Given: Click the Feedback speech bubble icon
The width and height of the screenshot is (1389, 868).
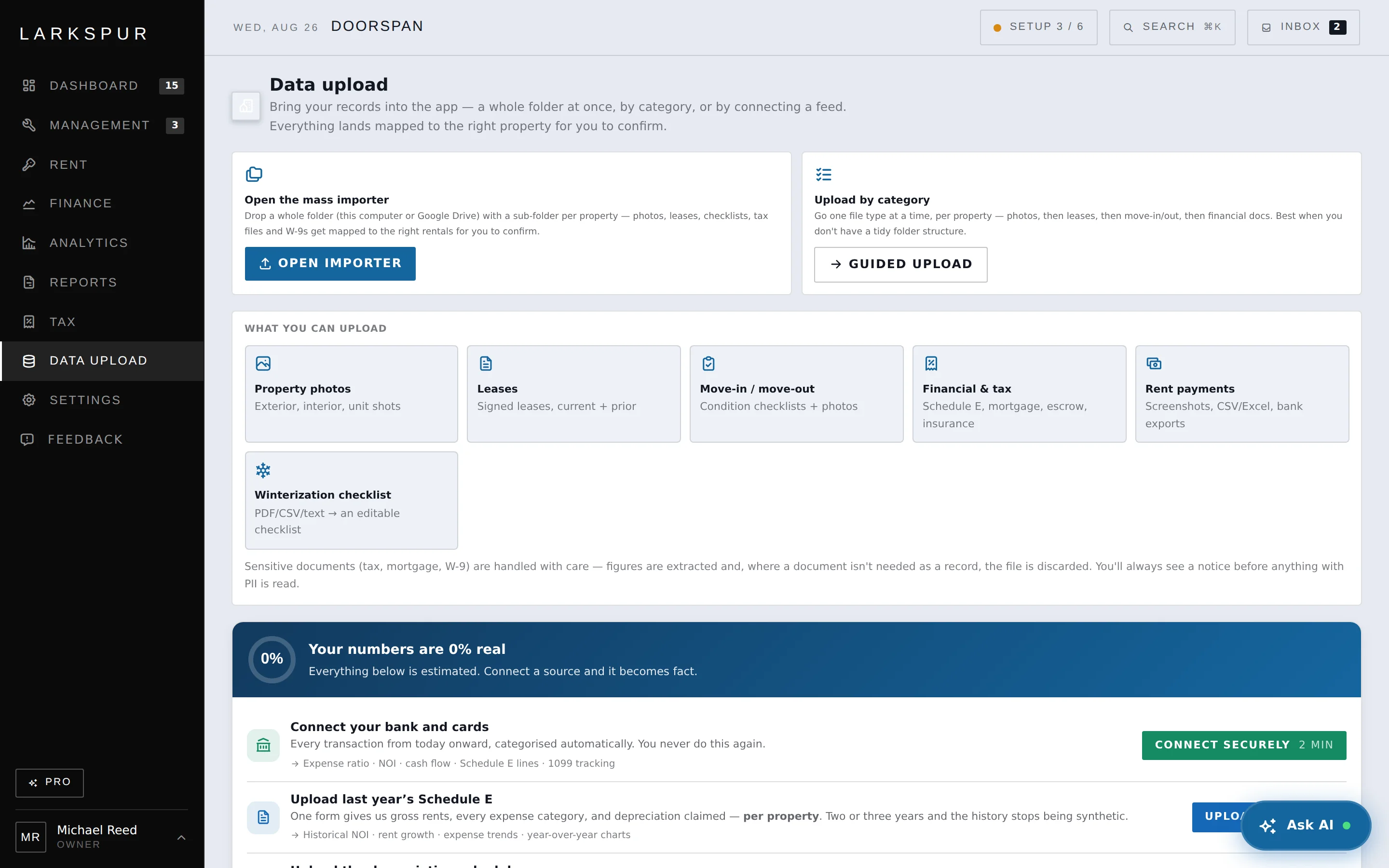Looking at the screenshot, I should coord(27,440).
